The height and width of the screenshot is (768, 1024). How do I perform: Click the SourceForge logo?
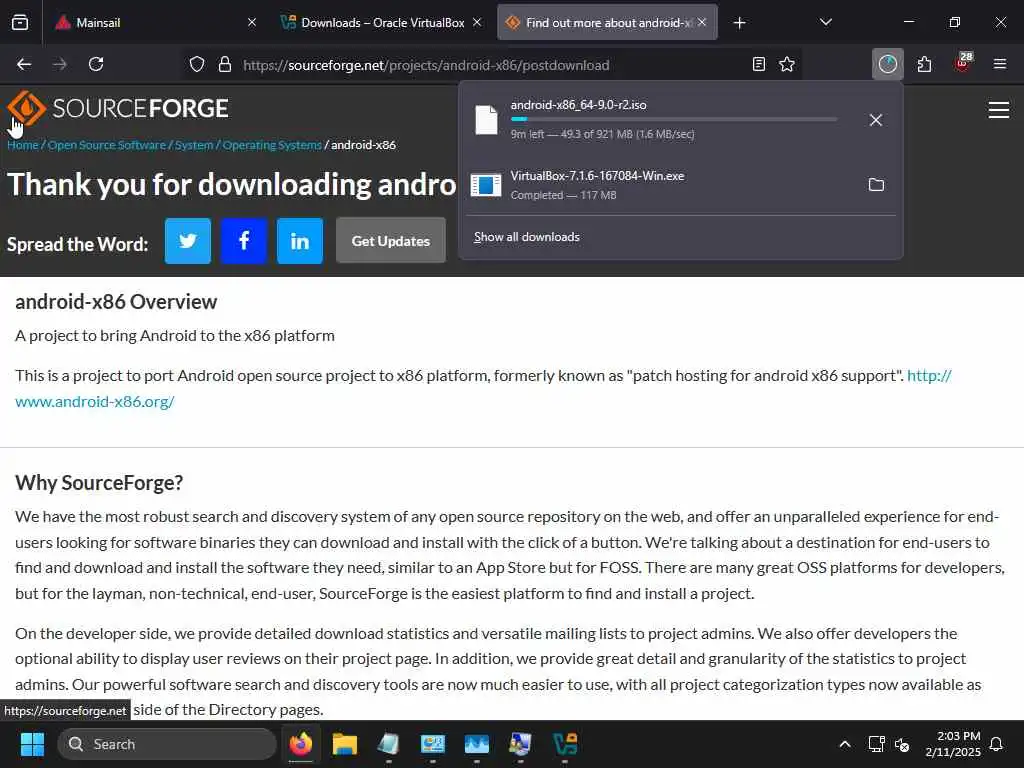click(118, 108)
